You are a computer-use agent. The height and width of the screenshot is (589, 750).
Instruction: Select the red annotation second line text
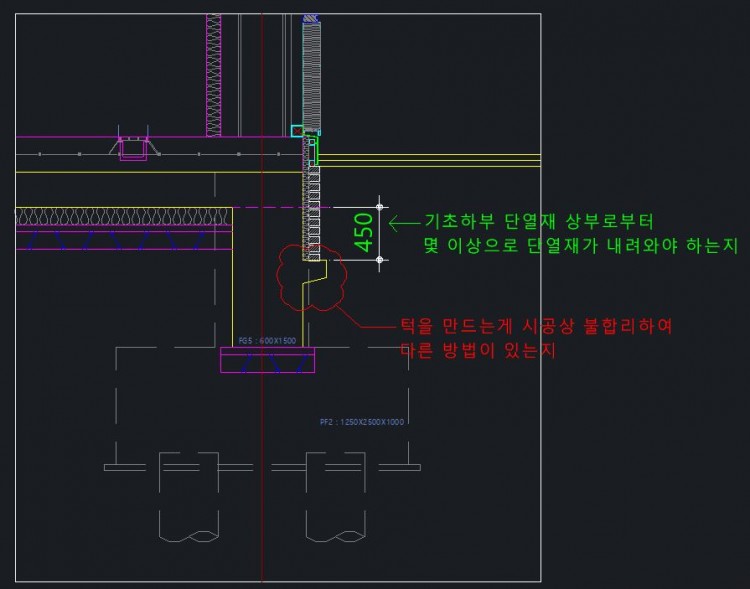point(476,351)
